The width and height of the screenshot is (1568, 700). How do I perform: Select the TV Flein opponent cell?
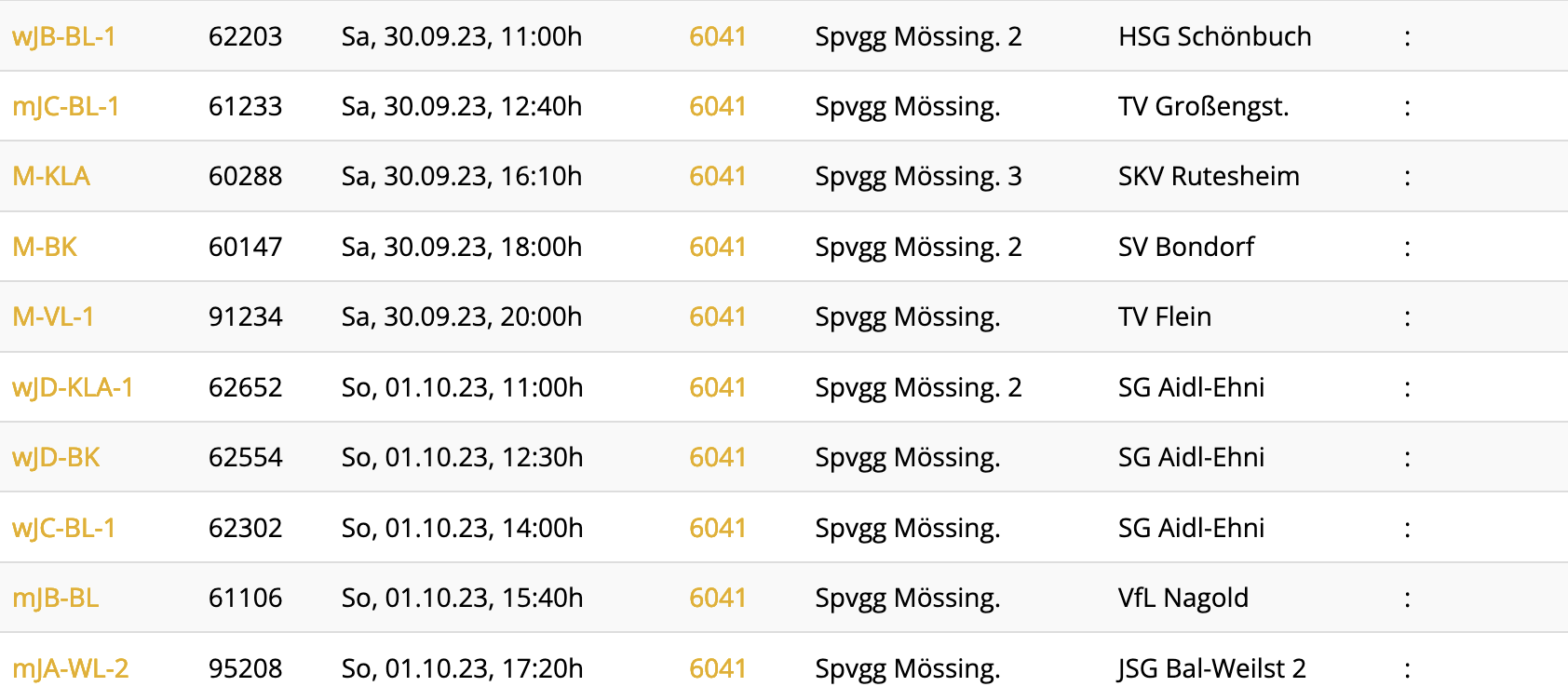(x=1165, y=317)
